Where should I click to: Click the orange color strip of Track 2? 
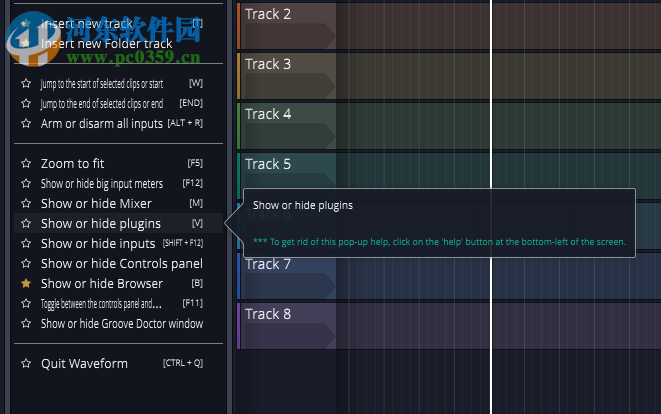pos(239,26)
